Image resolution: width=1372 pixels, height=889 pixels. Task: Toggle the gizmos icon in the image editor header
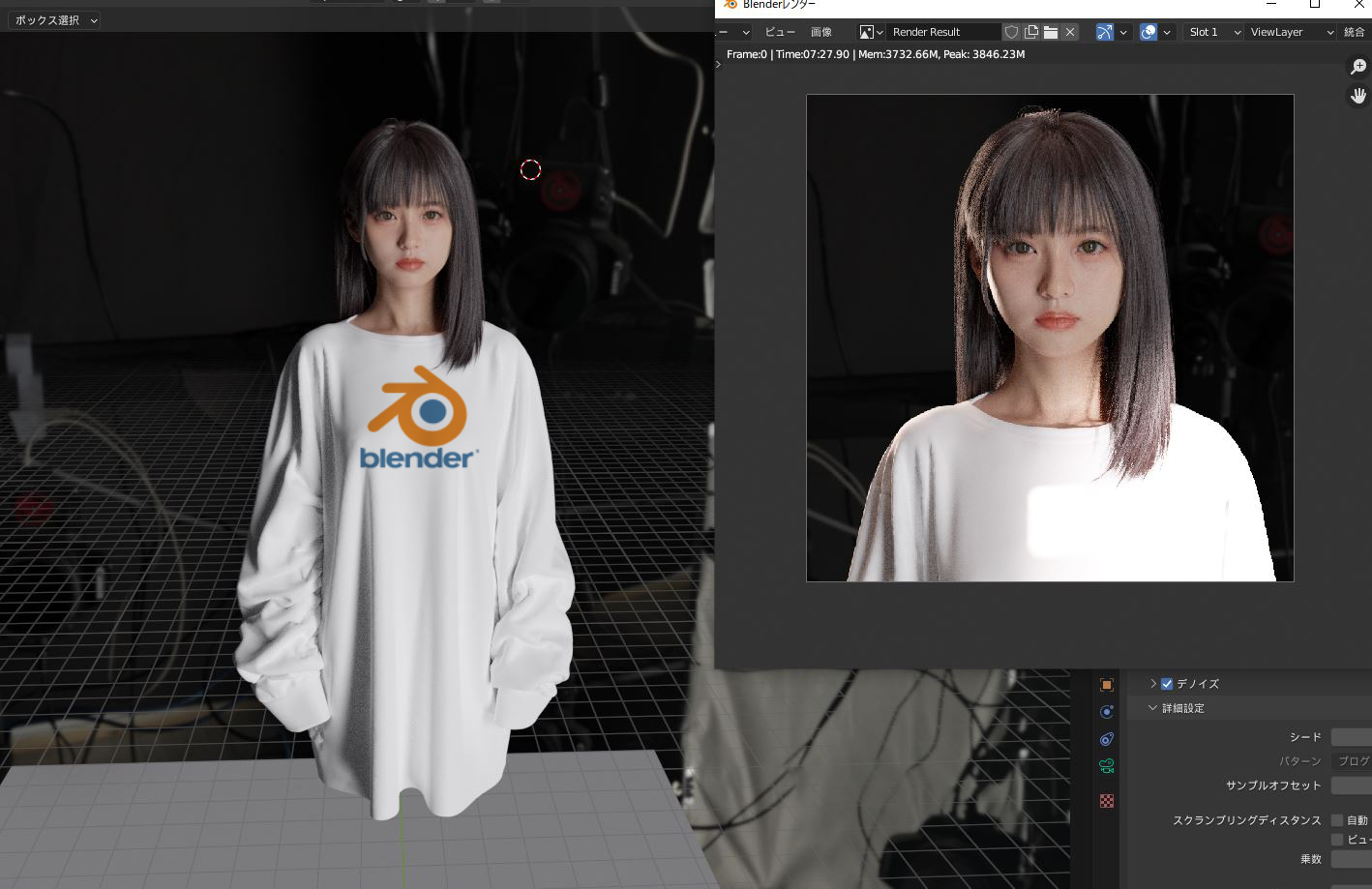[1107, 32]
